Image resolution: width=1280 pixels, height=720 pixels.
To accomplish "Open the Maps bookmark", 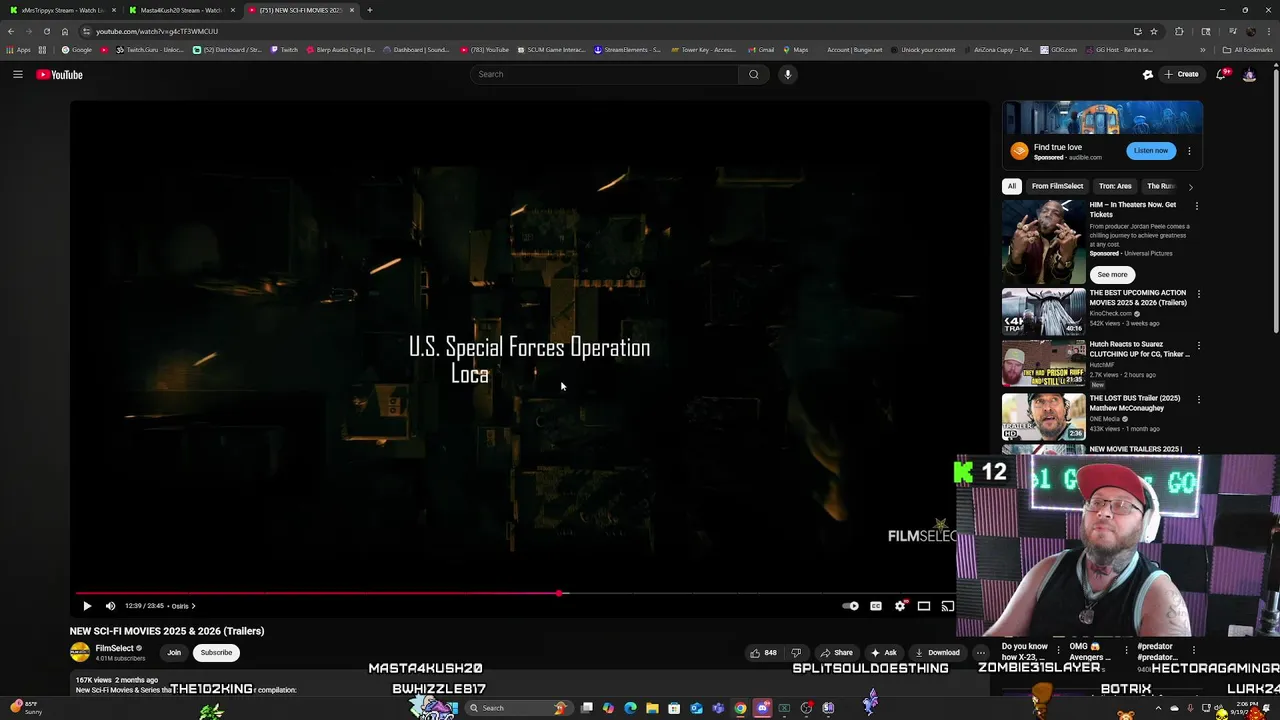I will click(796, 50).
